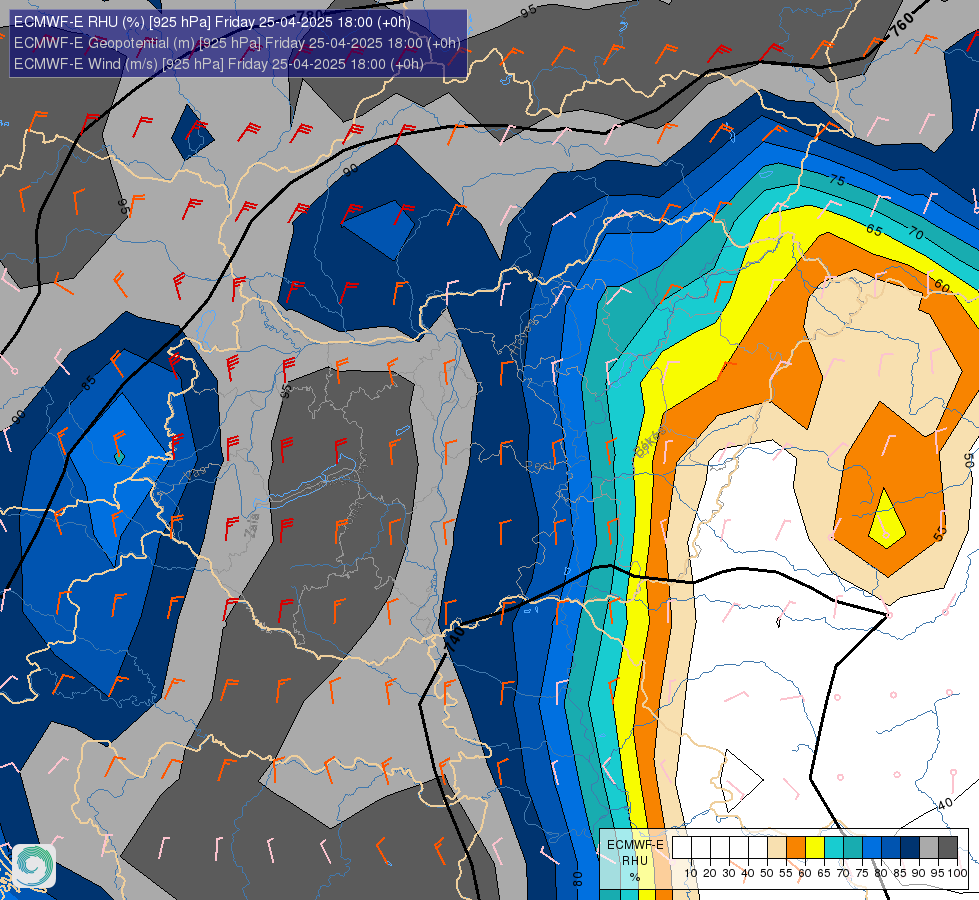Click the 40 contour label on the map
Screen dimensions: 979x900
coord(945,803)
